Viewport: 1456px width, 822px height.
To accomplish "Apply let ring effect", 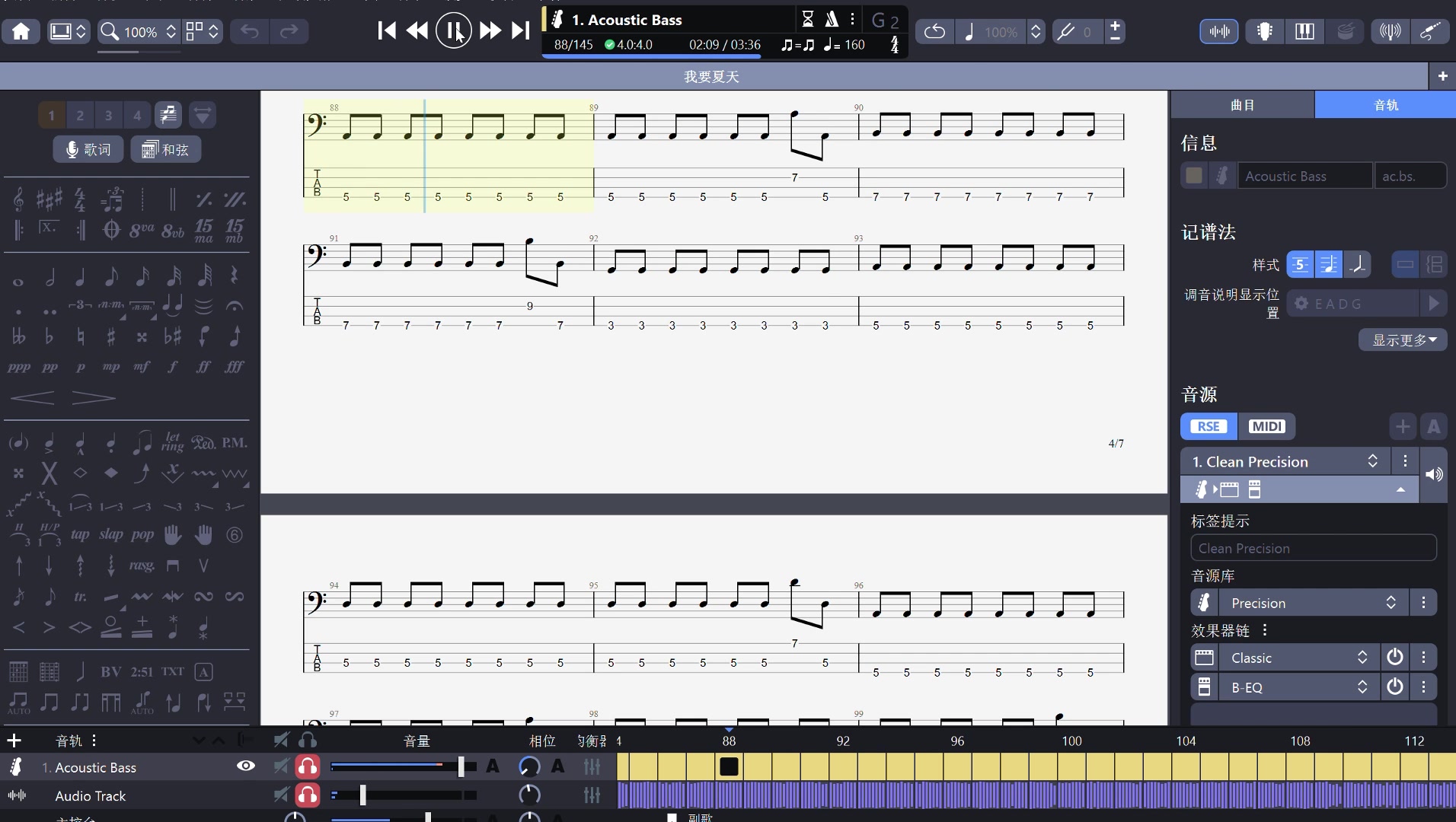I will coord(173,442).
